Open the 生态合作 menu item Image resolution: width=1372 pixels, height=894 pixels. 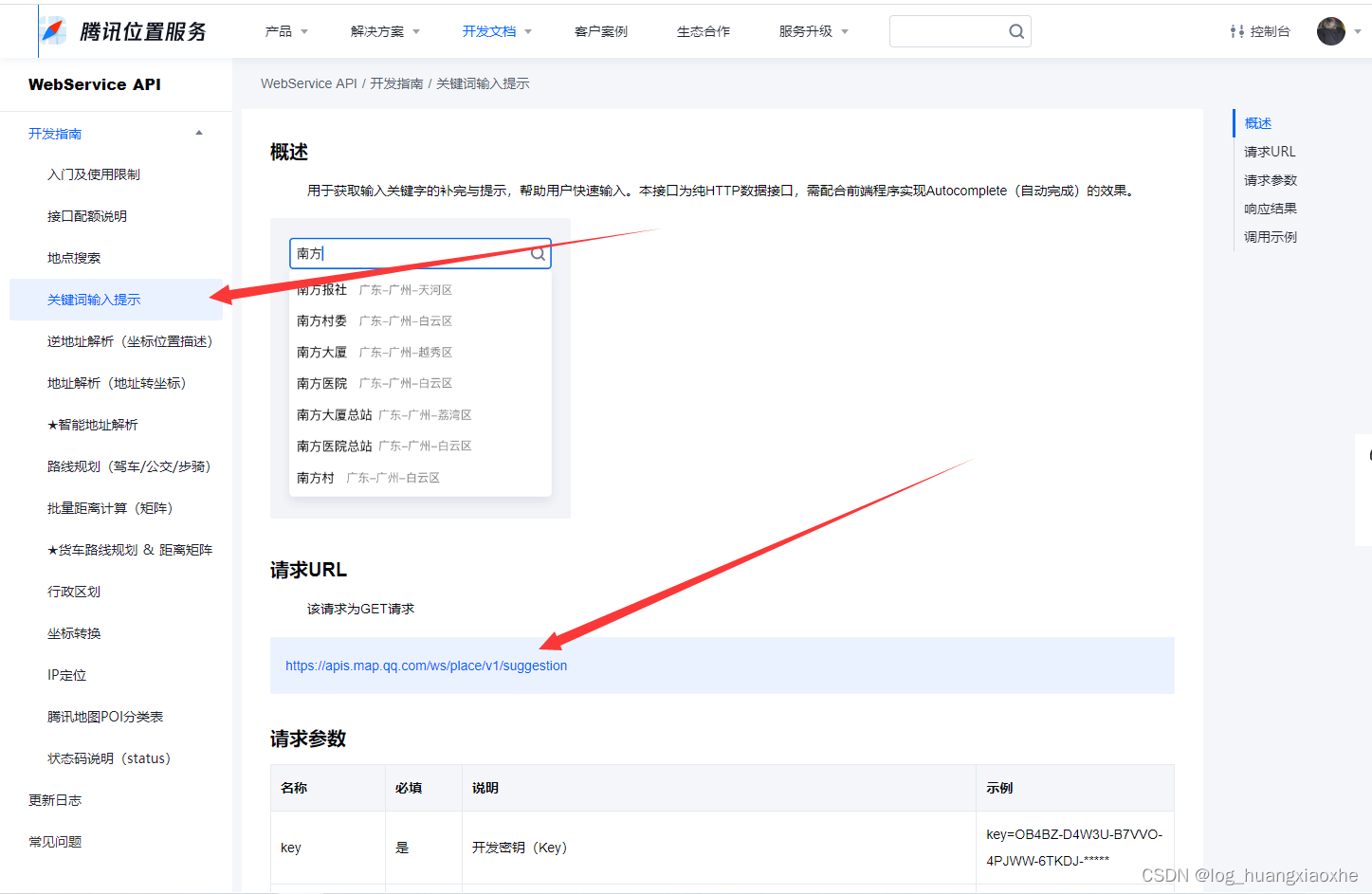click(704, 31)
